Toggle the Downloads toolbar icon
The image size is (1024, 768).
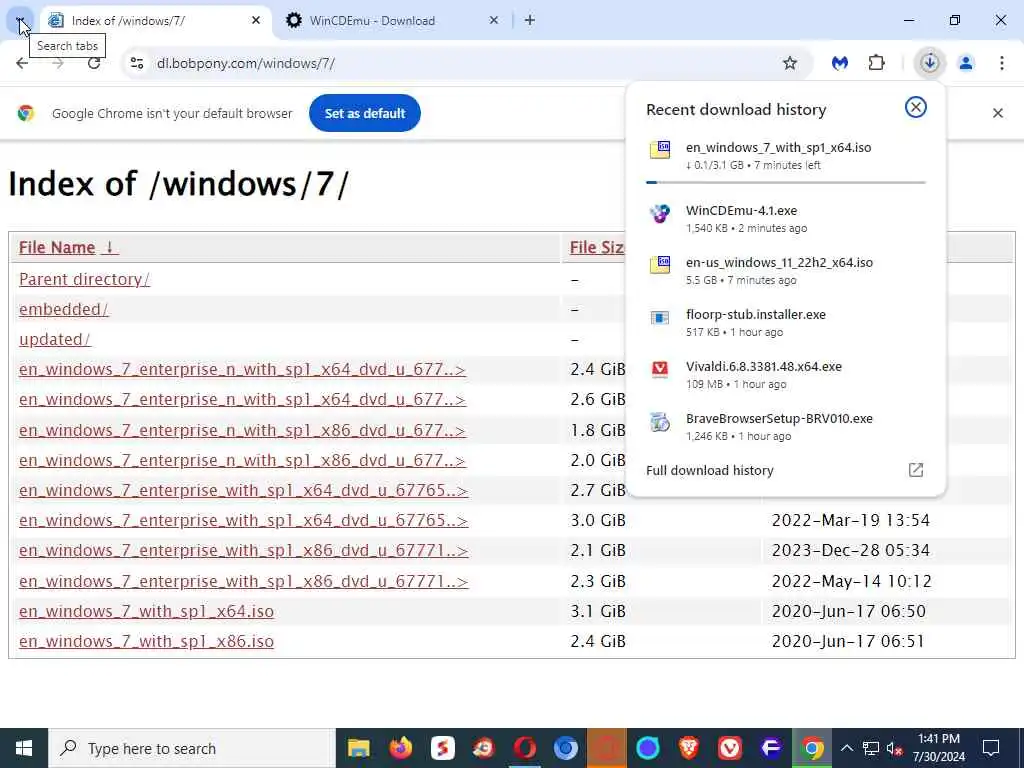[929, 63]
